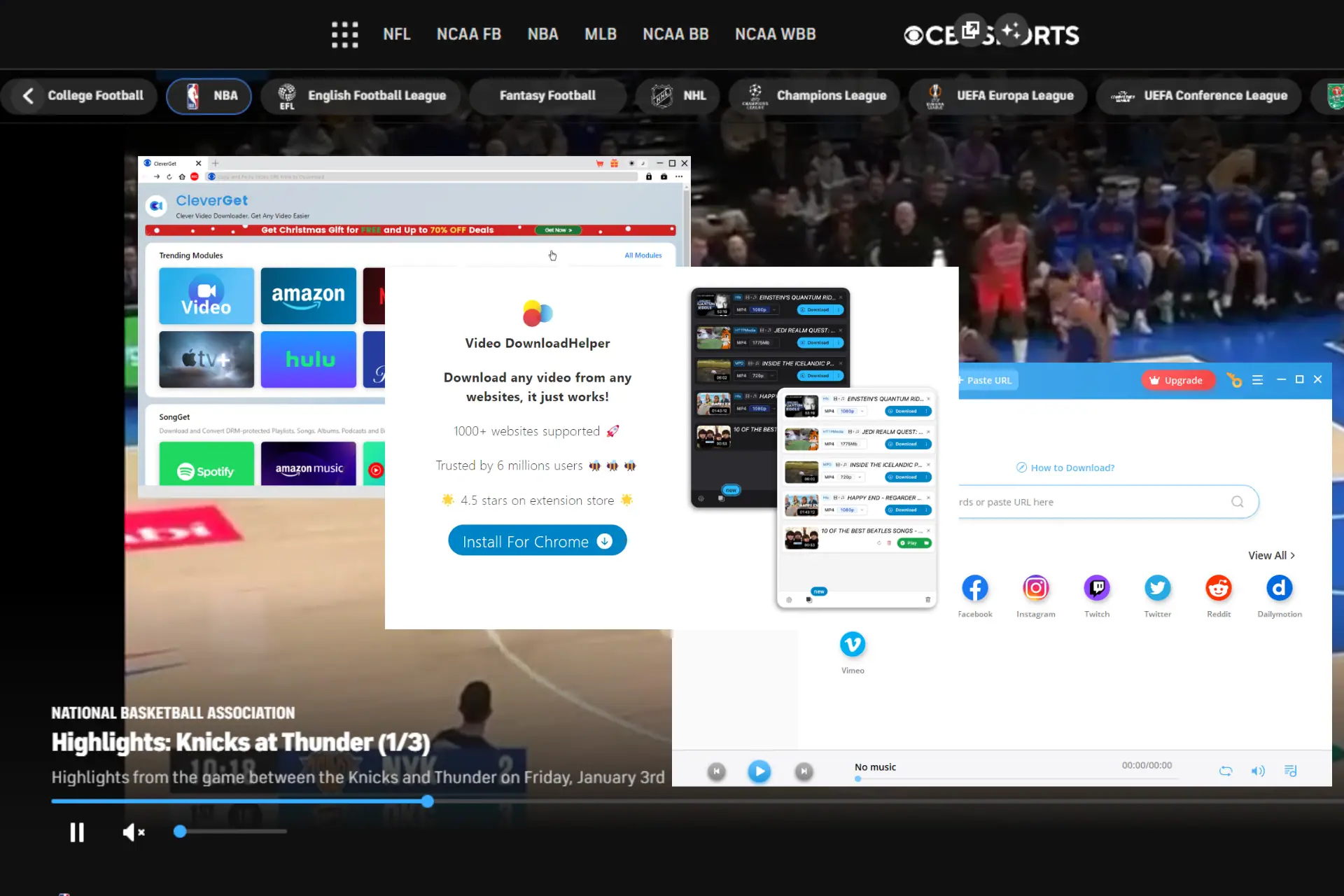Screen dimensions: 1344x896
Task: Open the Spotify SongGet tile
Action: point(206,463)
